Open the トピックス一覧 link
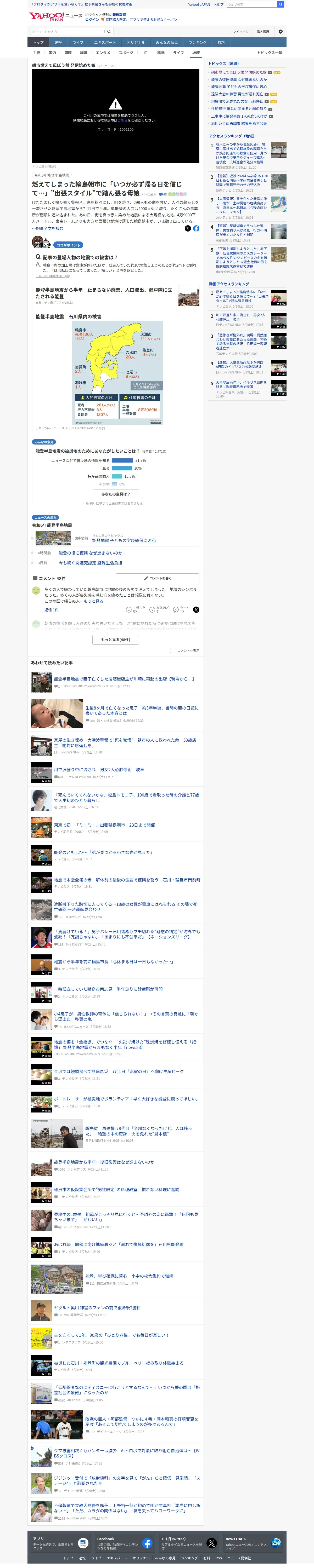314x1568 pixels. pos(270,53)
